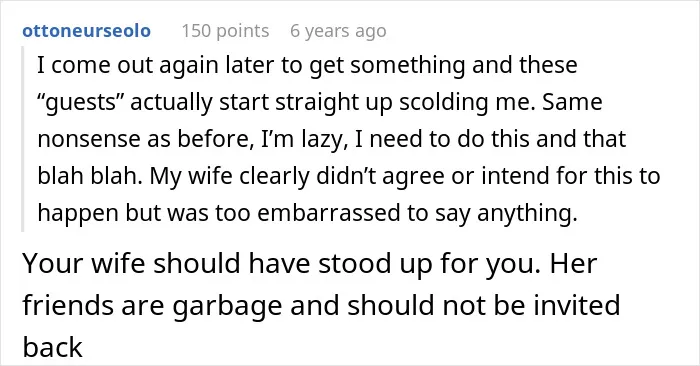
Task: Click the word "something" in the first quoted line
Action: (x=407, y=66)
